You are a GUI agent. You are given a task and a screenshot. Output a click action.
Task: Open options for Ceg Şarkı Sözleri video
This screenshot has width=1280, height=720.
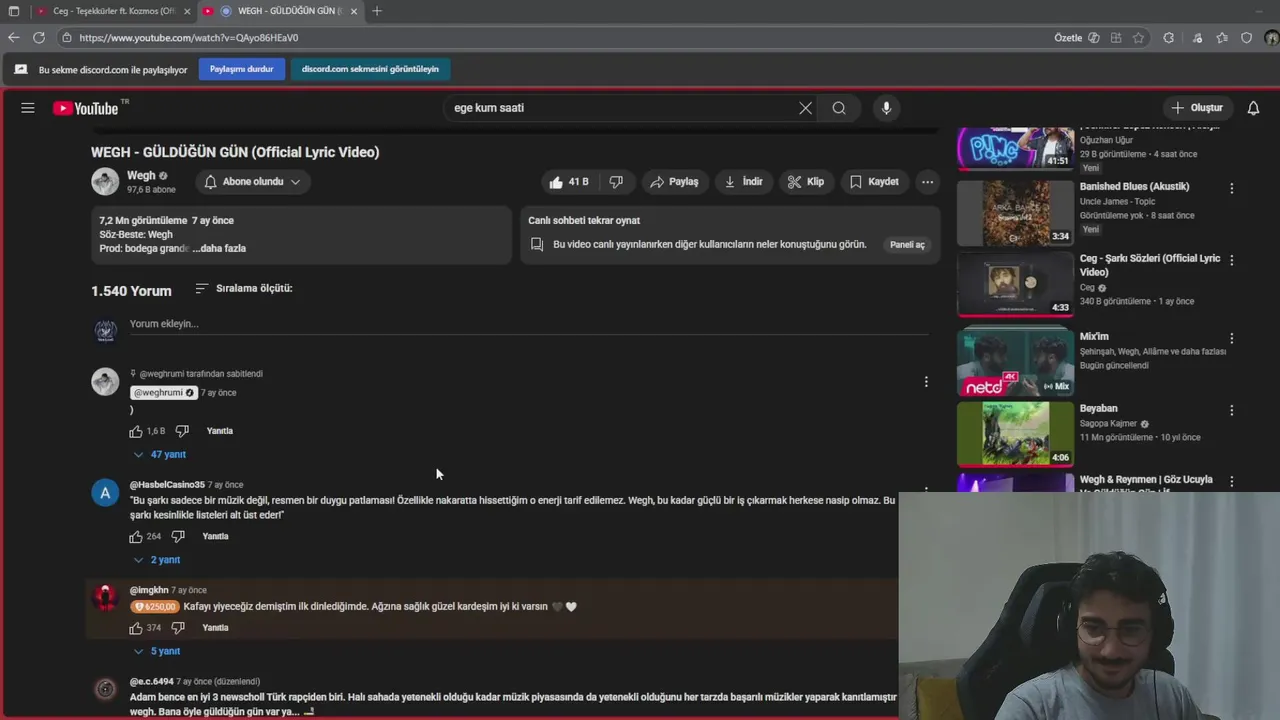(1231, 260)
